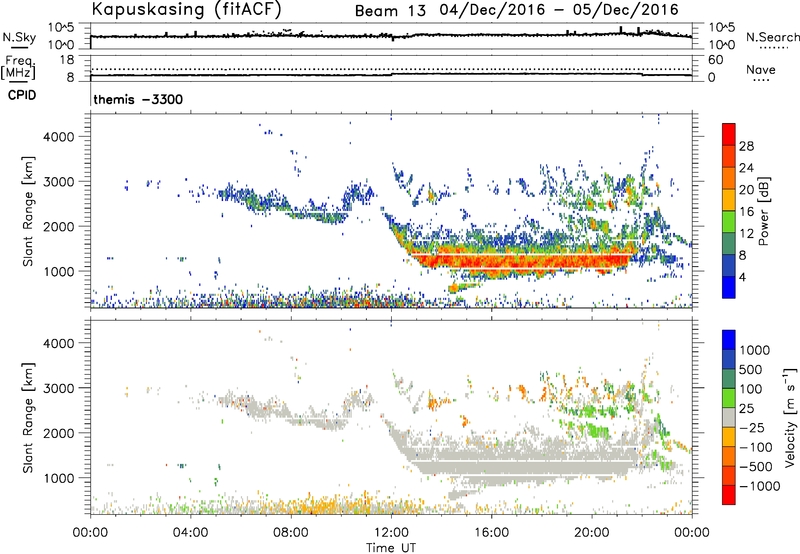Image resolution: width=800 pixels, height=554 pixels.
Task: Click the '08:00' time axis label
Action: point(291,533)
